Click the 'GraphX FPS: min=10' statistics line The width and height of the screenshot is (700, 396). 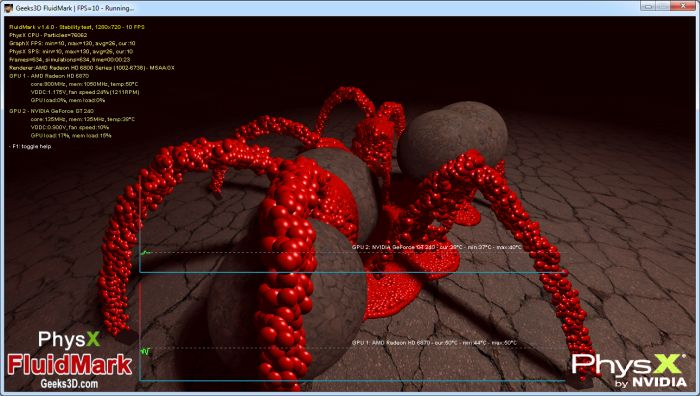click(72, 43)
